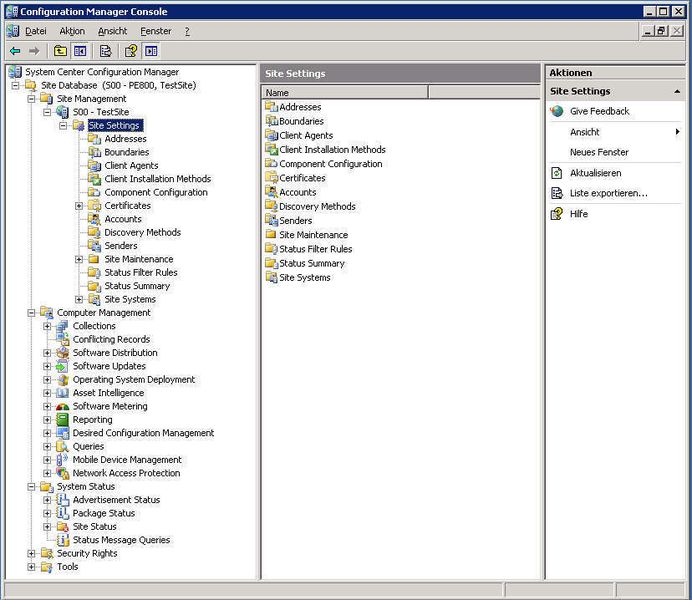692x600 pixels.
Task: Expand the Tools tree node
Action: click(31, 567)
